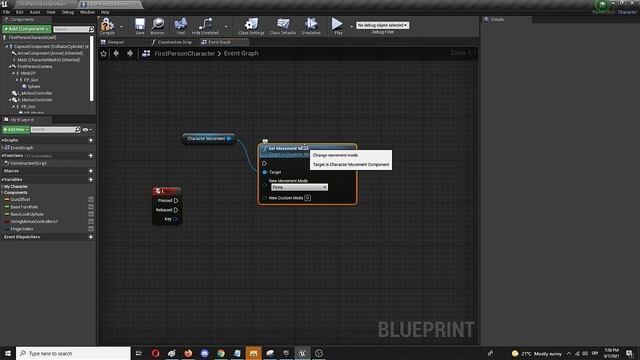Click the search icon in Components panel
Screen dimensions: 640x360
91,29
